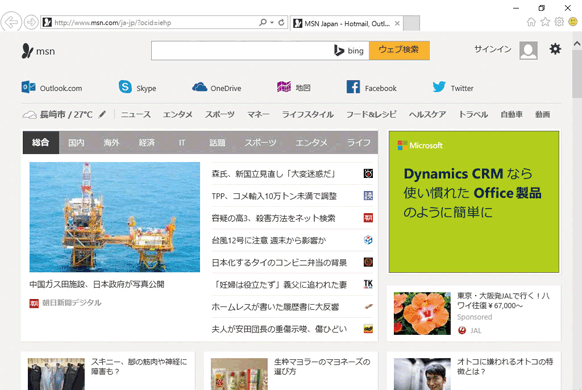Open headline 台風12号に注意 週末から影響か

(x=269, y=240)
